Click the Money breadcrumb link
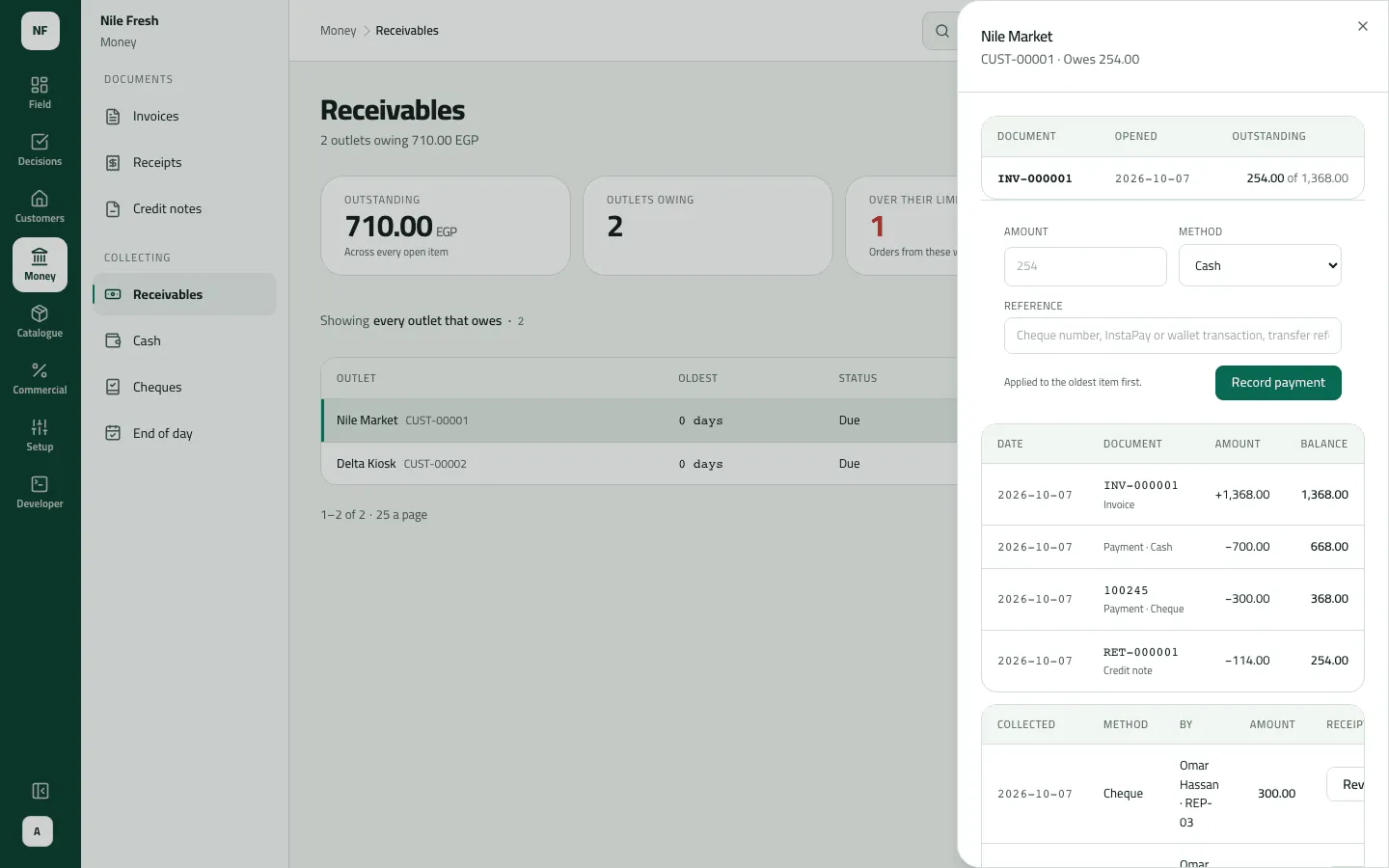The image size is (1389, 868). [339, 31]
